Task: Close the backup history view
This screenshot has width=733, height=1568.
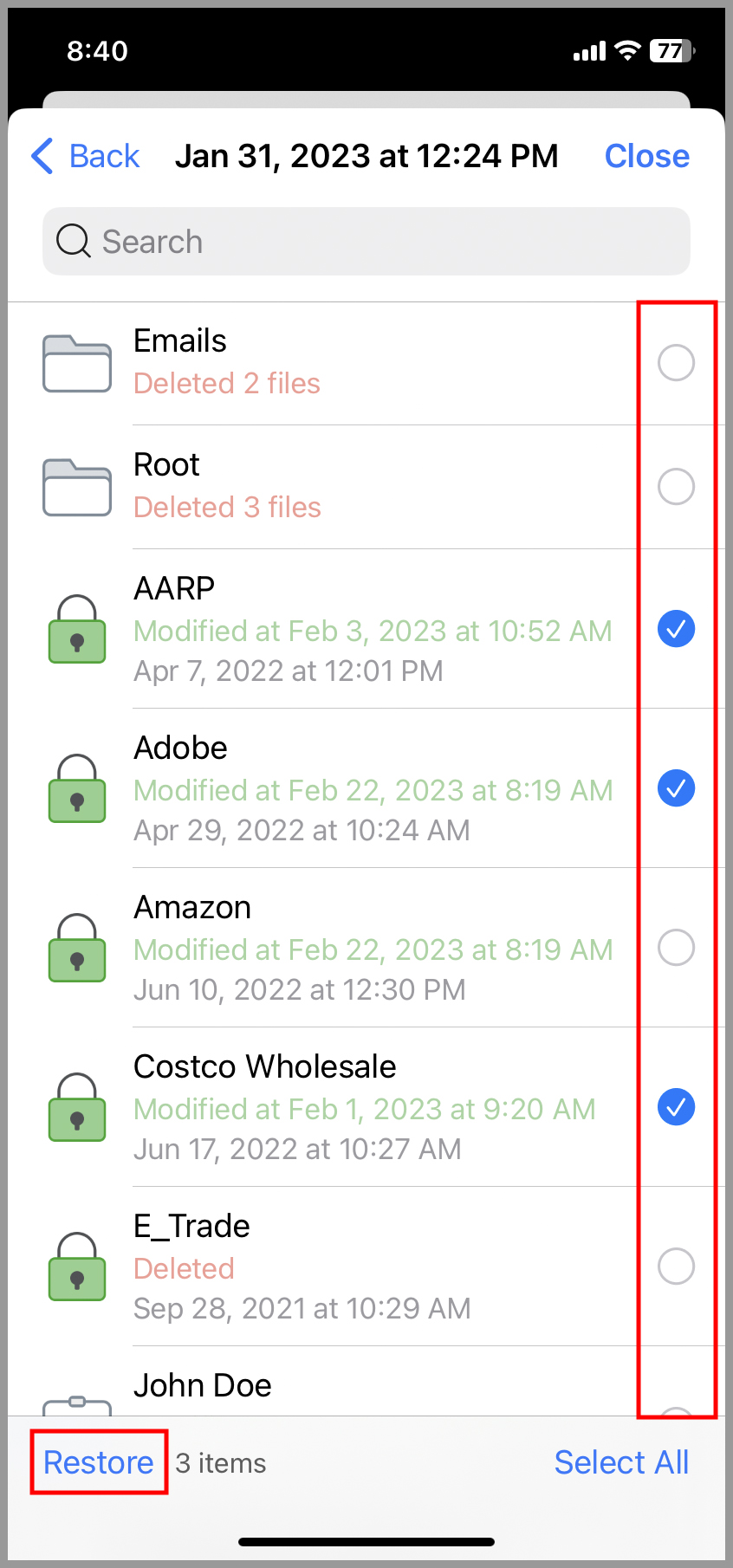Action: tap(646, 156)
